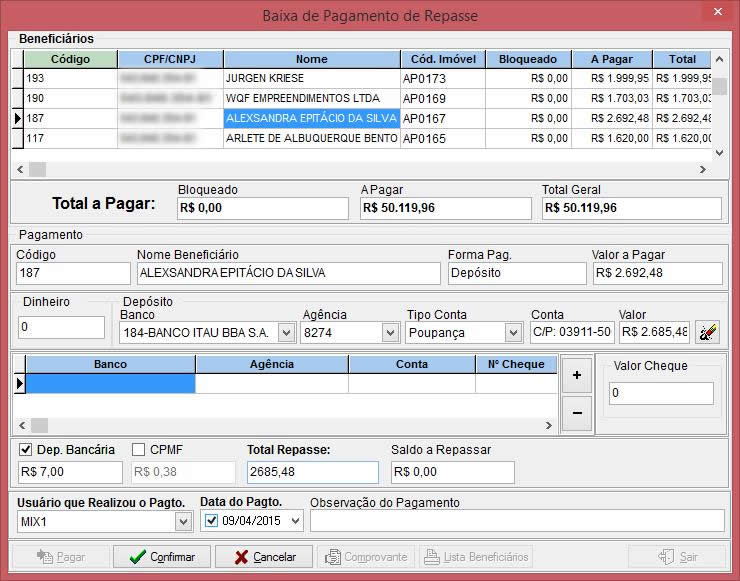740x581 pixels.
Task: Expand the Usuário que Realizou o Pagto. dropdown
Action: [183, 521]
